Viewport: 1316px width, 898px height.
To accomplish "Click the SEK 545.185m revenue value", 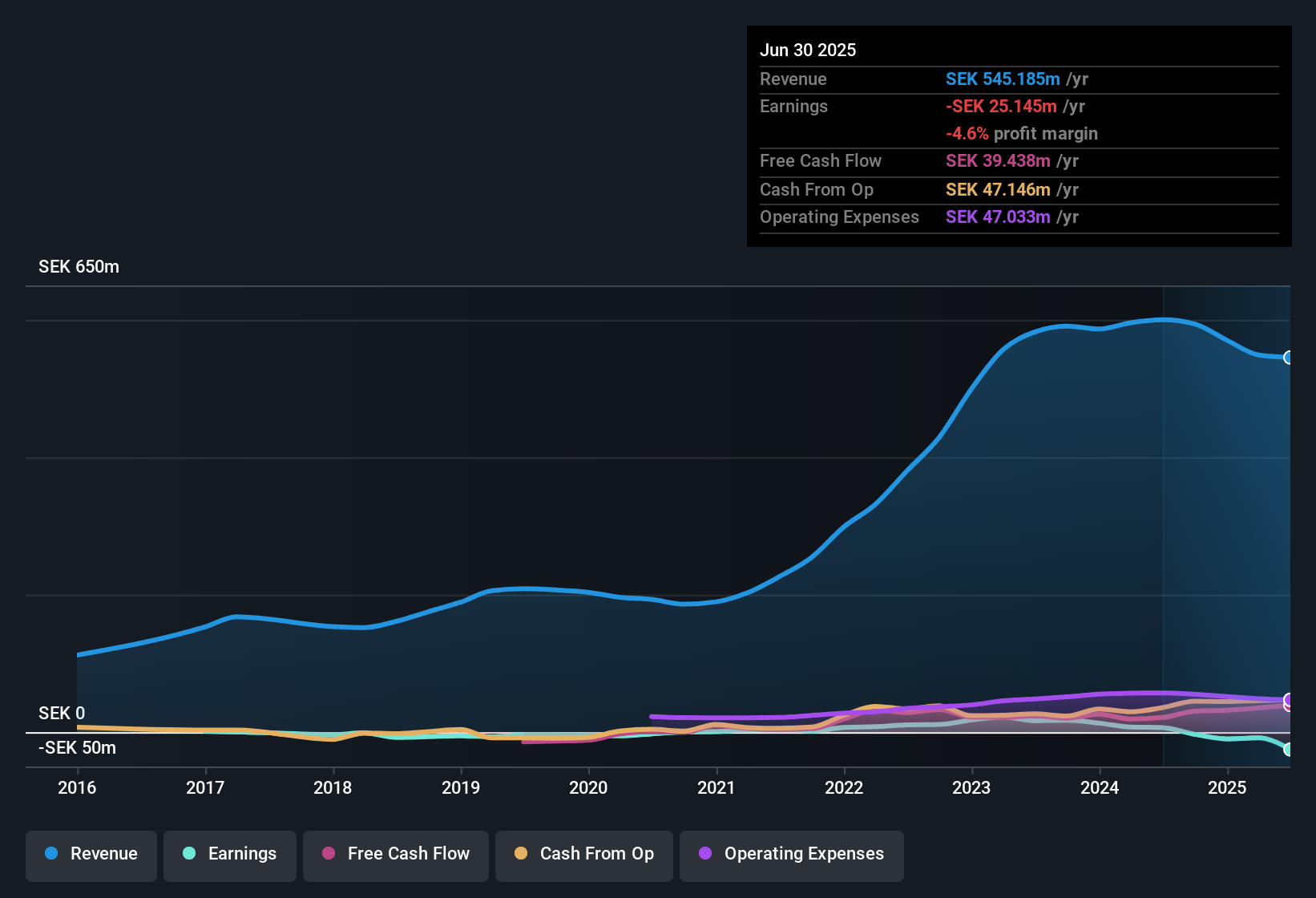I will [1003, 79].
